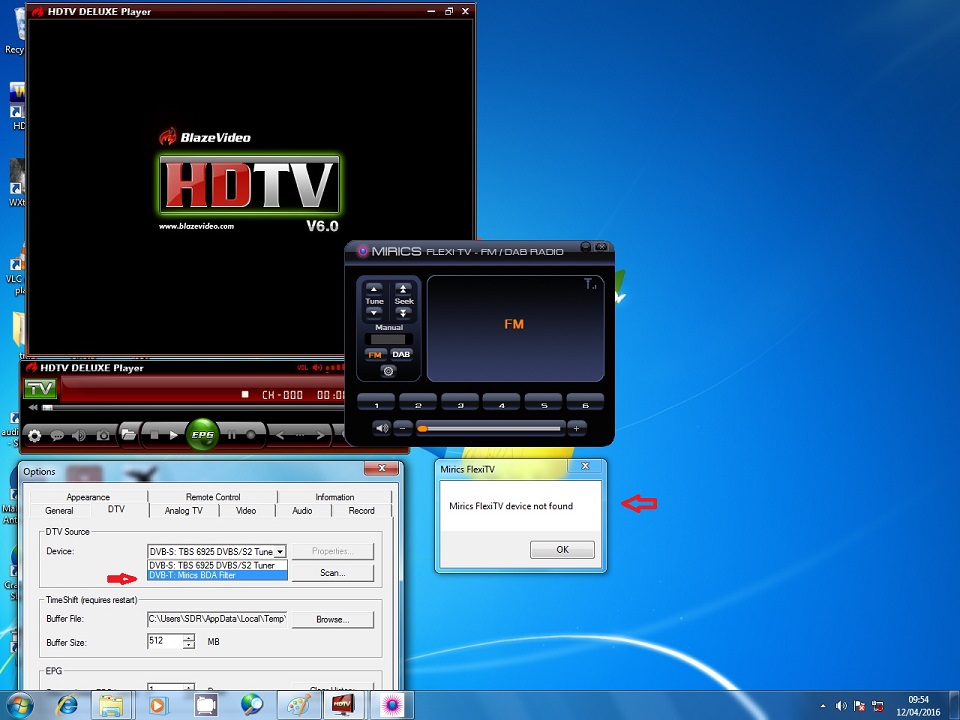
Task: Go to next channel with right arrow
Action: [x=320, y=435]
